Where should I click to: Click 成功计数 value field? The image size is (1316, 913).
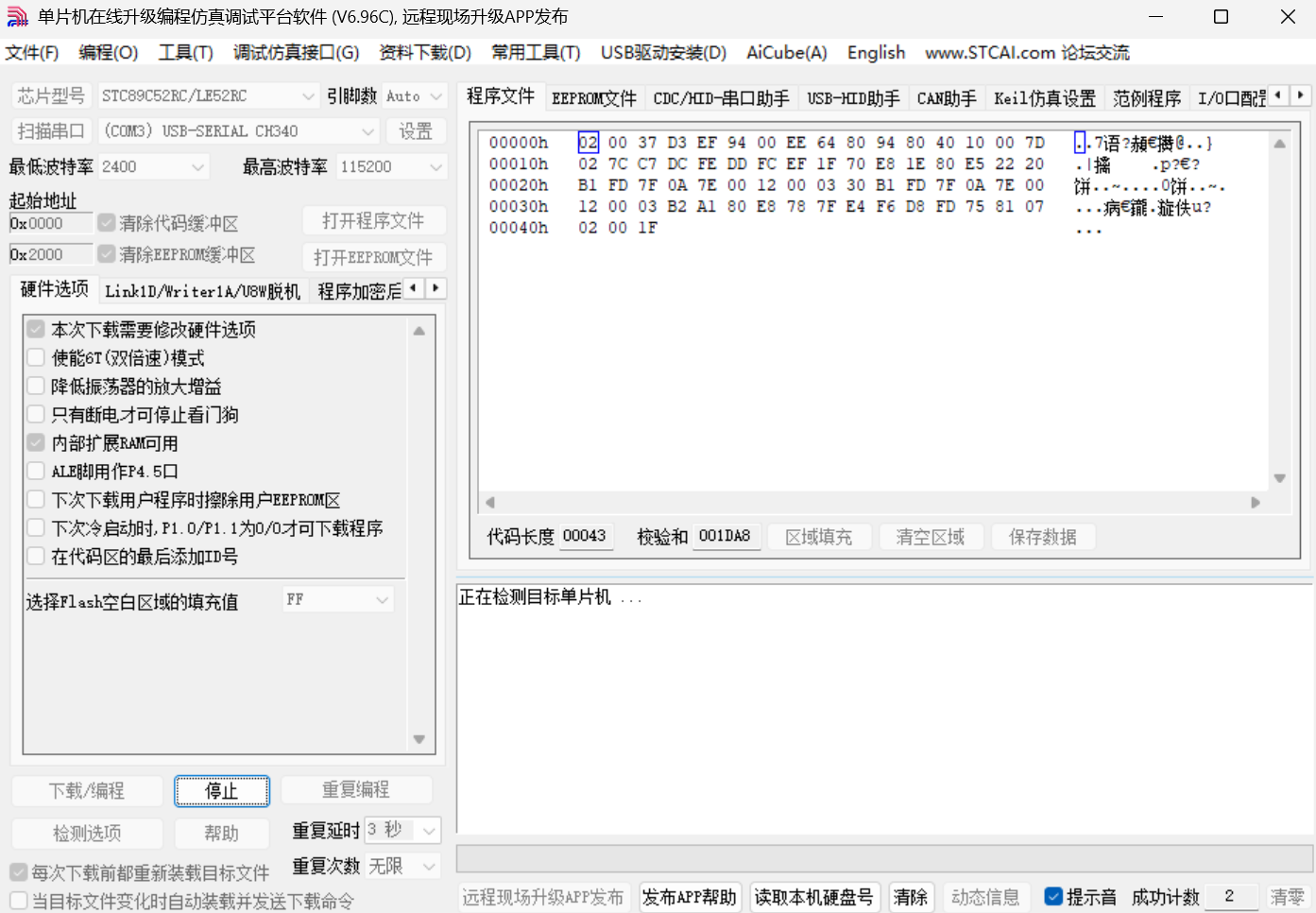coord(1230,896)
